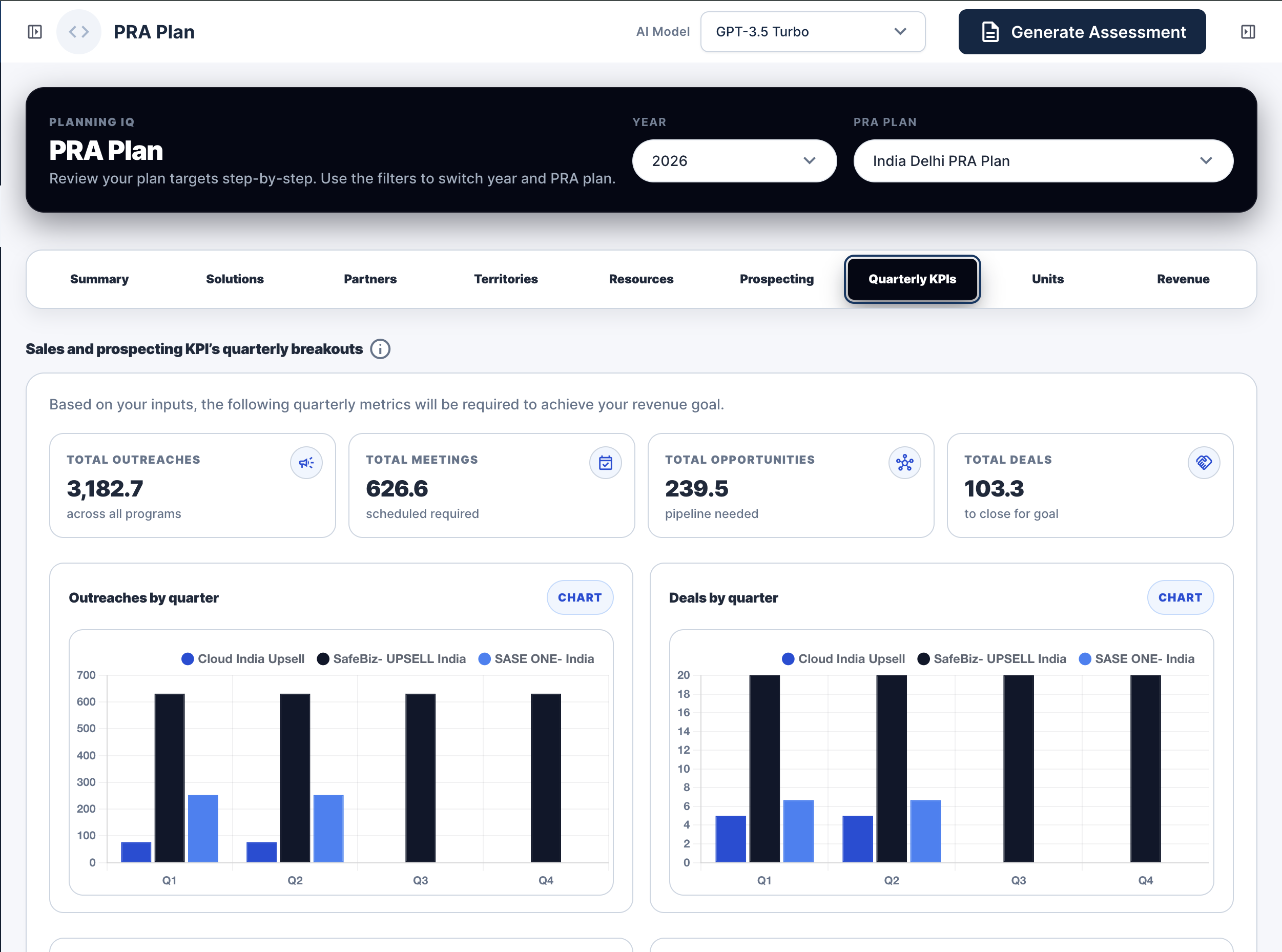Toggle Cloud India Upsell legend in Outreaches chart

[x=242, y=659]
